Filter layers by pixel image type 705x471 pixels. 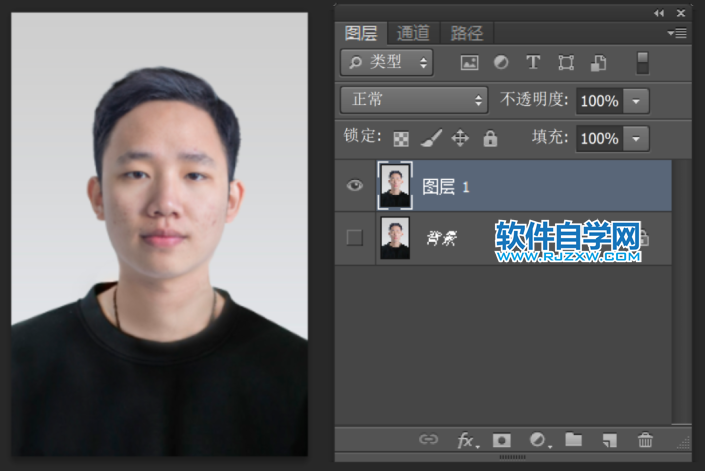[469, 62]
